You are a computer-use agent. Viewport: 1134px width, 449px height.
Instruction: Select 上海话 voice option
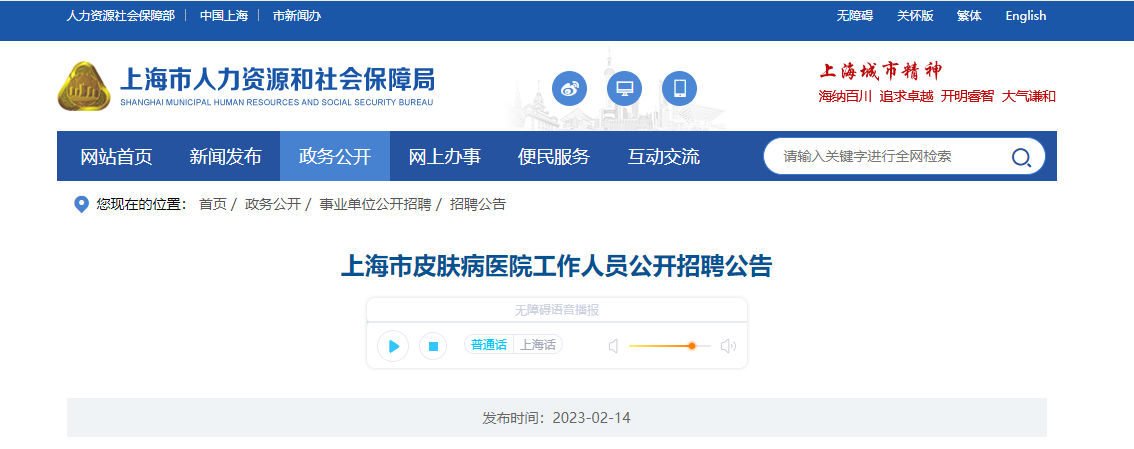538,345
